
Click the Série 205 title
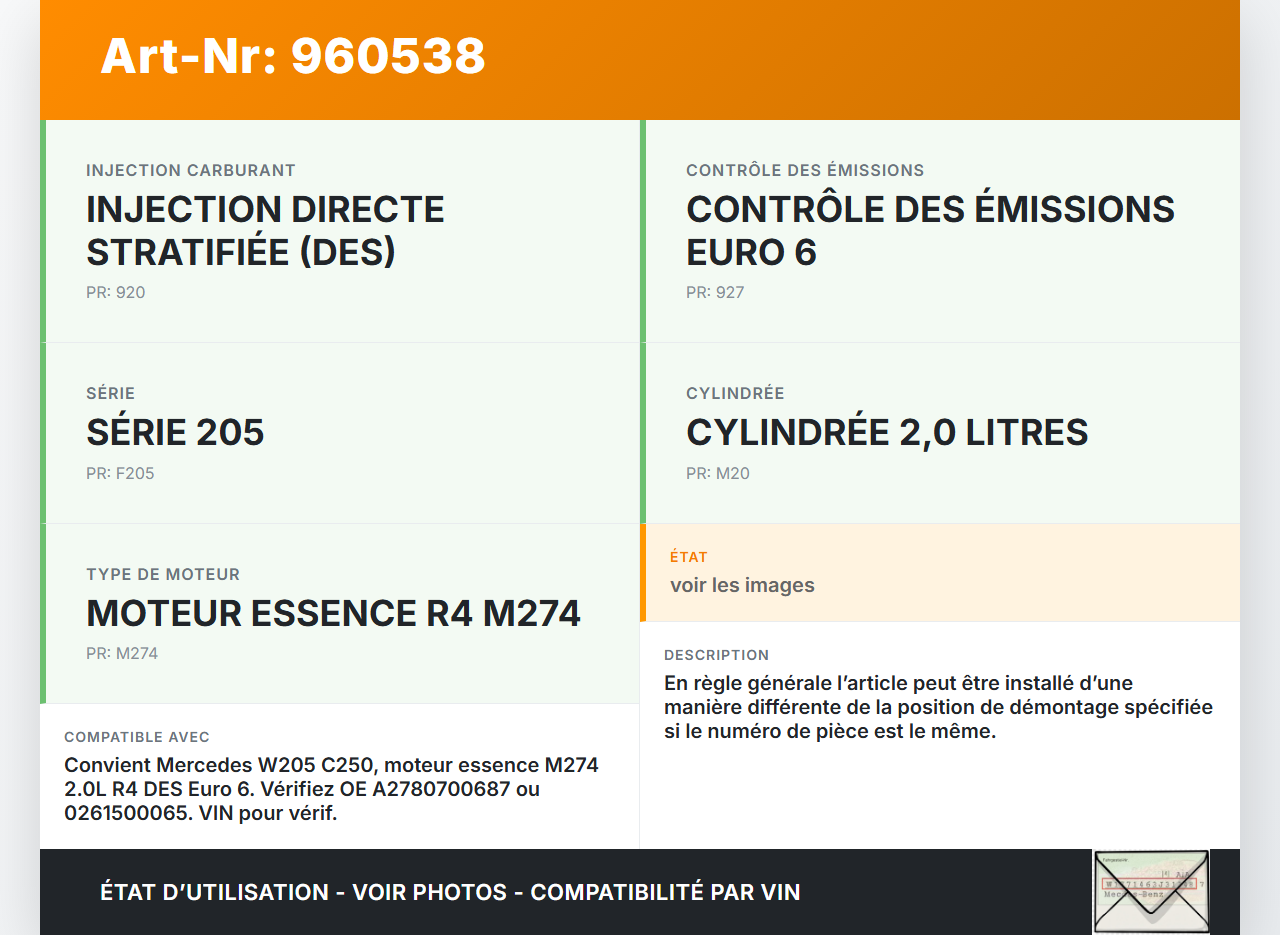[175, 432]
